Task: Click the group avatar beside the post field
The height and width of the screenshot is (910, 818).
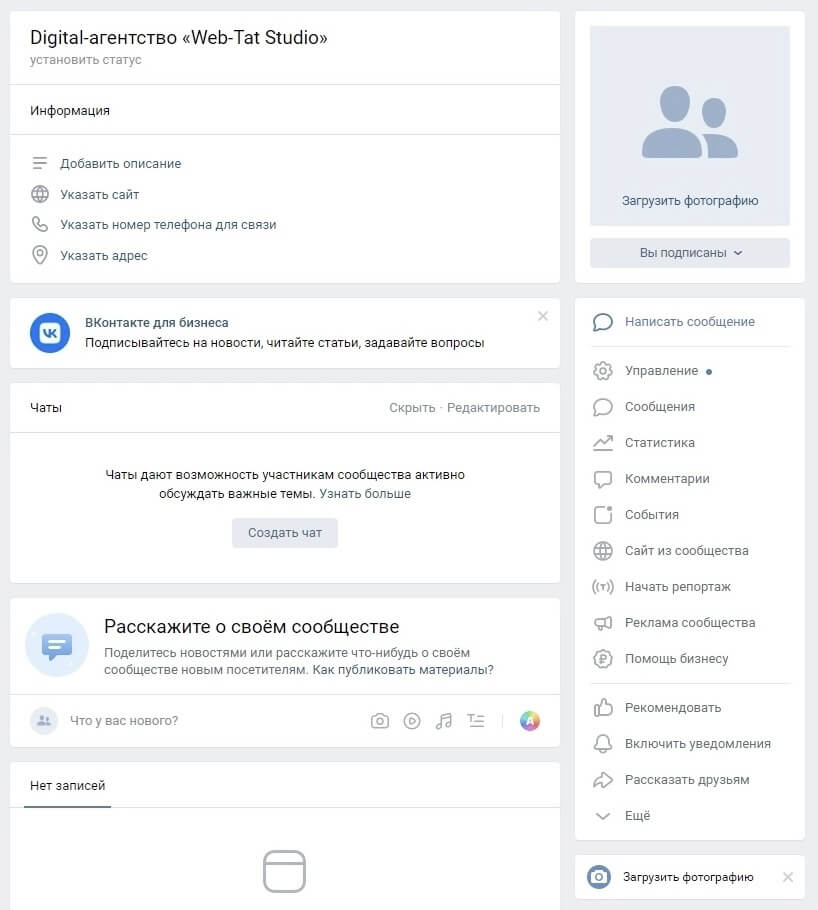Action: tap(44, 721)
